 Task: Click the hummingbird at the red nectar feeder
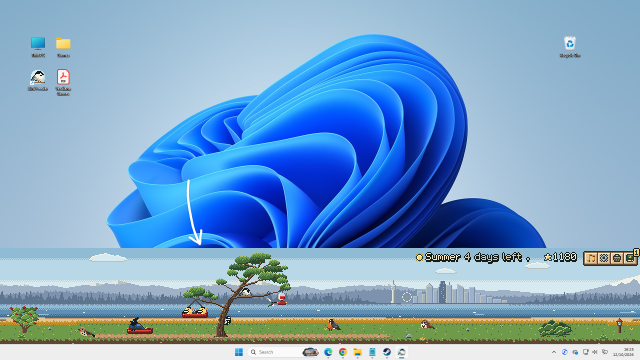[x=272, y=302]
